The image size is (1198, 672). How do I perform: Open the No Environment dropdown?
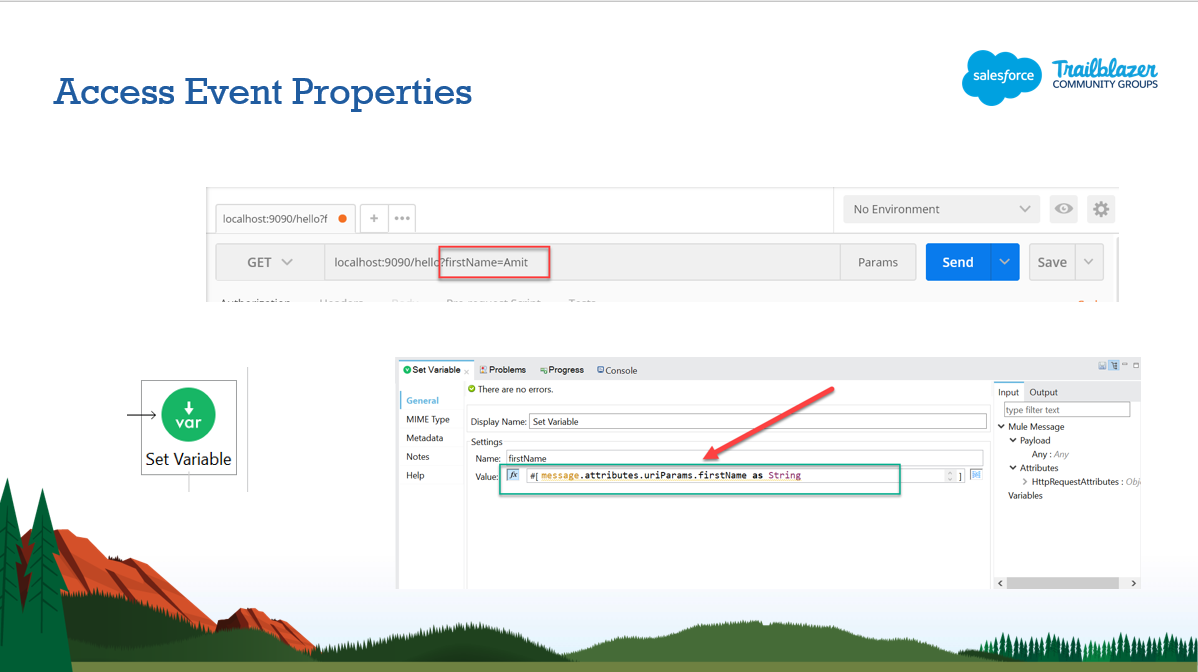pyautogui.click(x=940, y=209)
